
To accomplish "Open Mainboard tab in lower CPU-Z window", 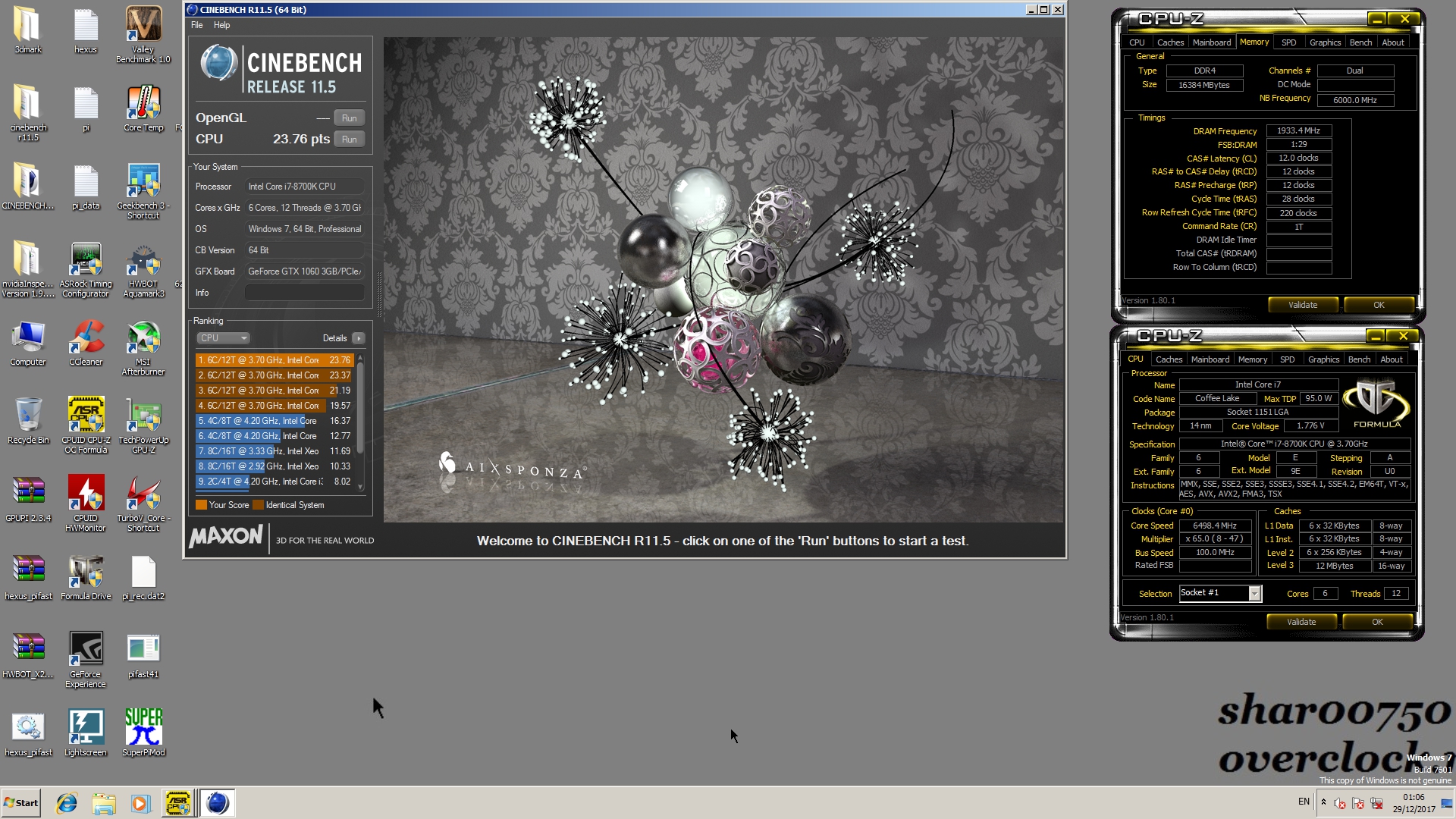I will pyautogui.click(x=1210, y=359).
